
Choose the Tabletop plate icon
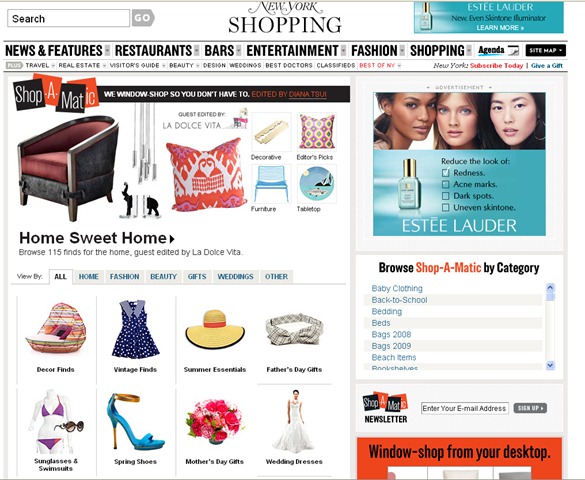coord(316,184)
